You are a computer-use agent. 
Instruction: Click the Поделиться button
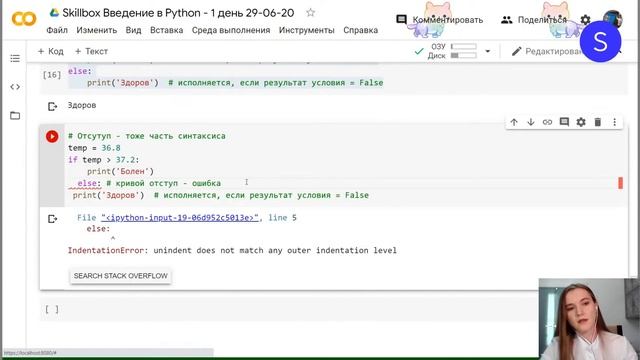tap(534, 20)
